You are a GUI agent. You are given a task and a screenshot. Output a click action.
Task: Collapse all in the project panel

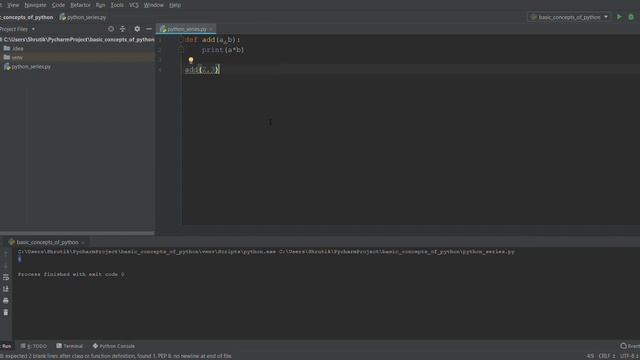pos(122,29)
